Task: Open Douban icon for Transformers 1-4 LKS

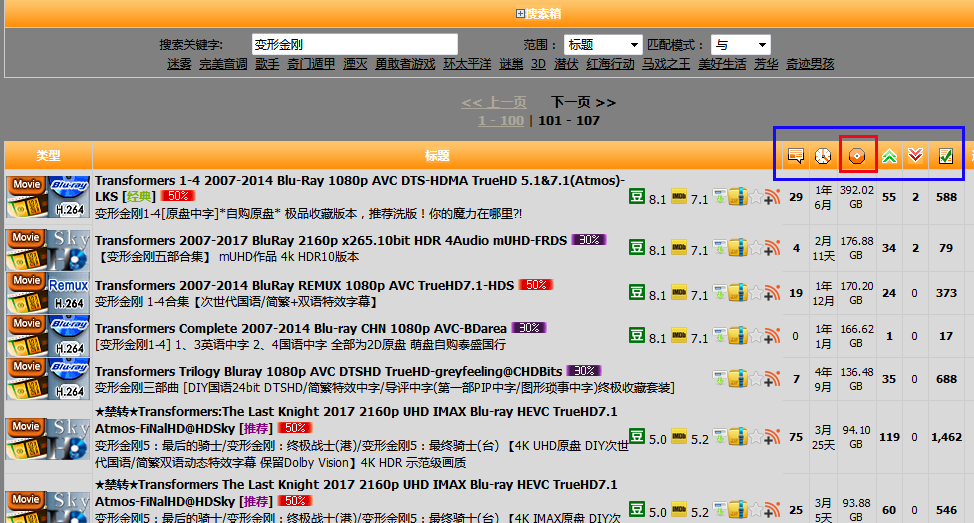Action: pyautogui.click(x=637, y=197)
